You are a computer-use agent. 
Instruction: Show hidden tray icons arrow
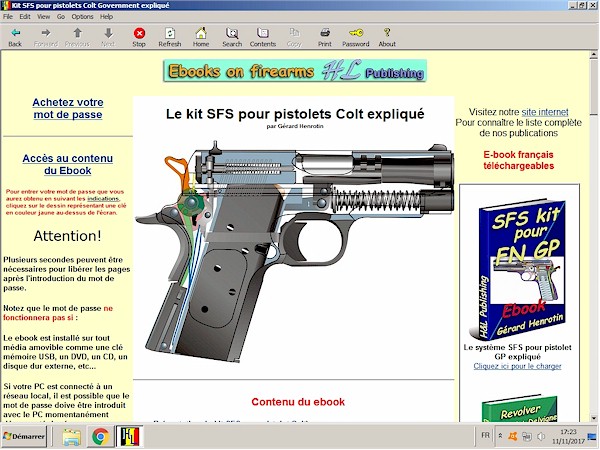[500, 436]
